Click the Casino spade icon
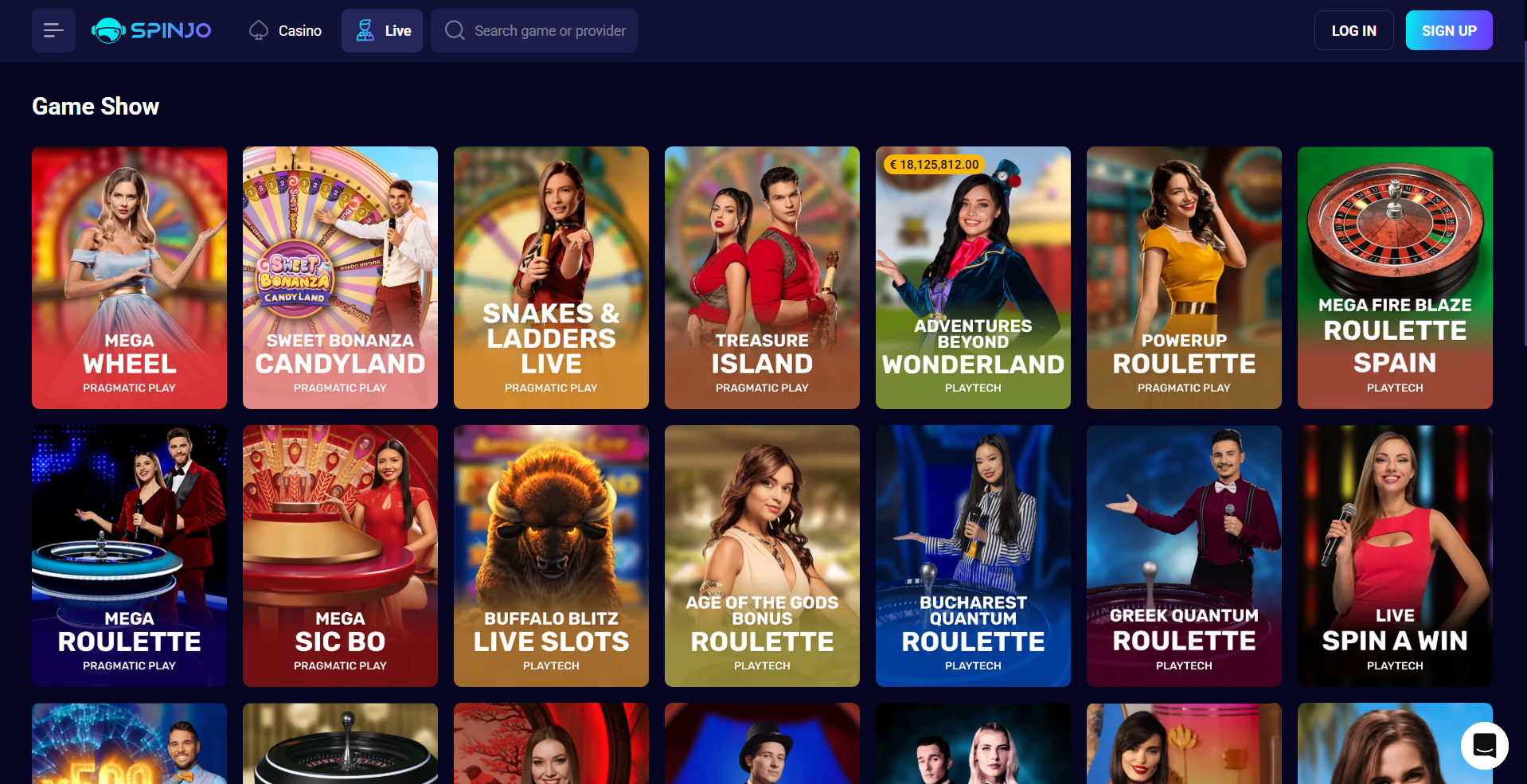Screen dimensions: 1527x784 tap(259, 31)
